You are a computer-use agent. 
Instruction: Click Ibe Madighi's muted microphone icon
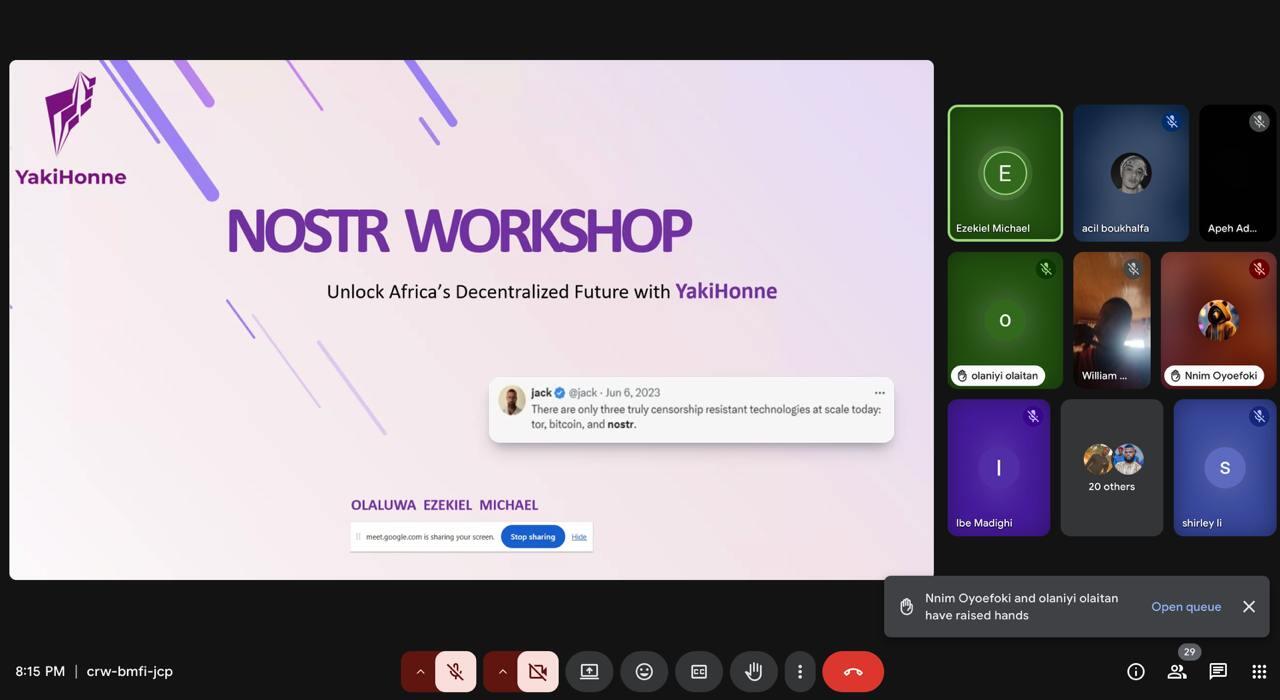tap(1033, 417)
